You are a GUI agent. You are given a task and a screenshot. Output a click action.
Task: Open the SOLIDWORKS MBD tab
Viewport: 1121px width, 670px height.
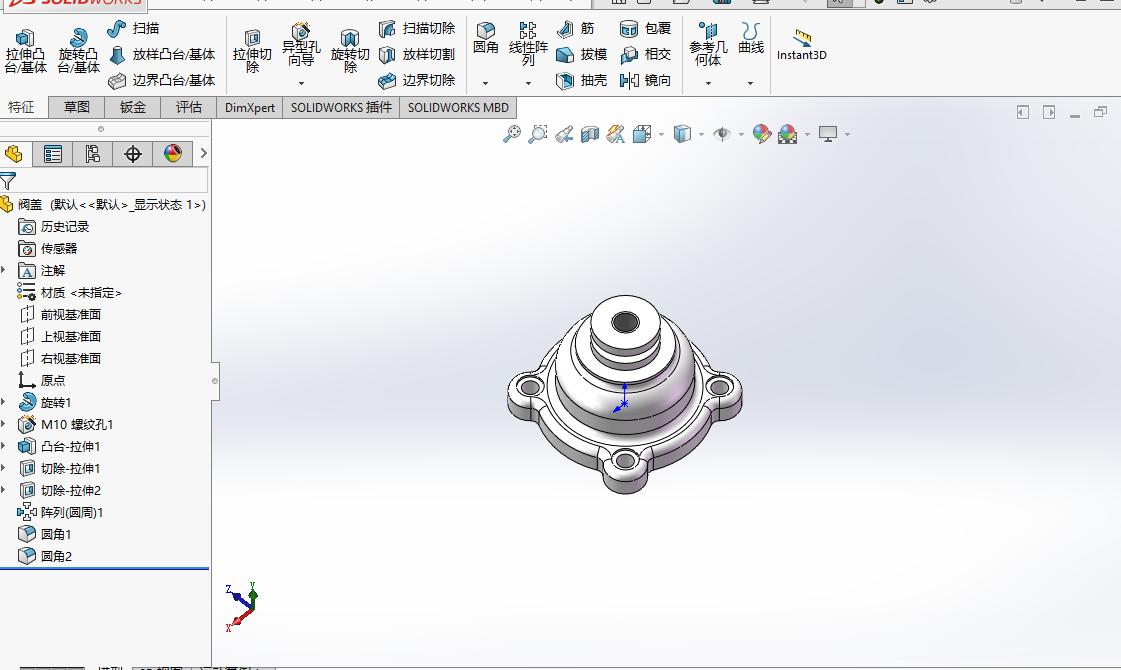coord(457,108)
